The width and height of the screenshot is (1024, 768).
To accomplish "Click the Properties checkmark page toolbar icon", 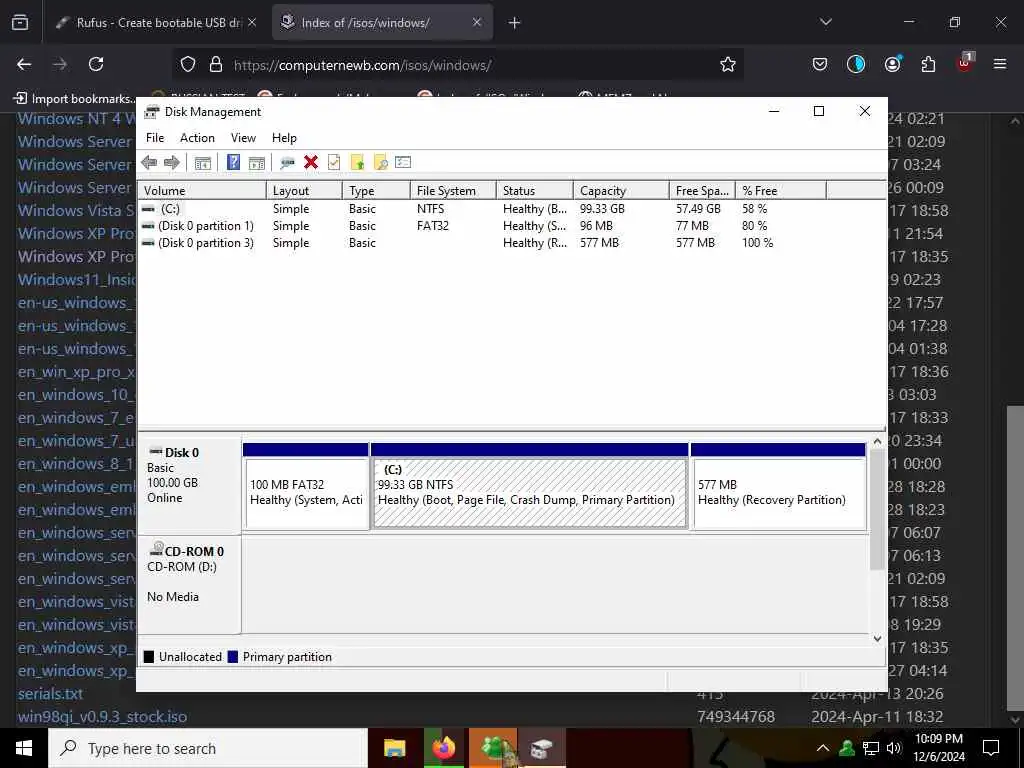I will click(334, 163).
